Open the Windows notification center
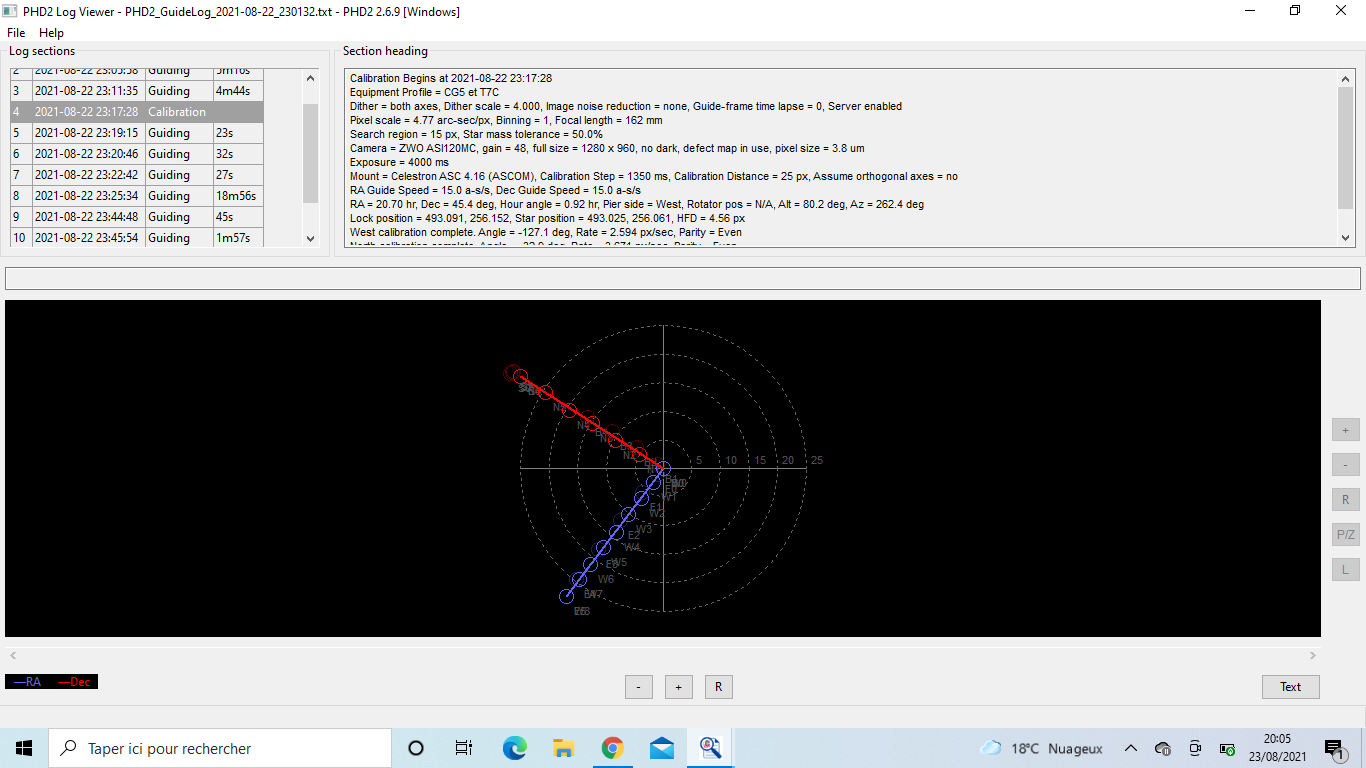1366x768 pixels. click(1335, 748)
